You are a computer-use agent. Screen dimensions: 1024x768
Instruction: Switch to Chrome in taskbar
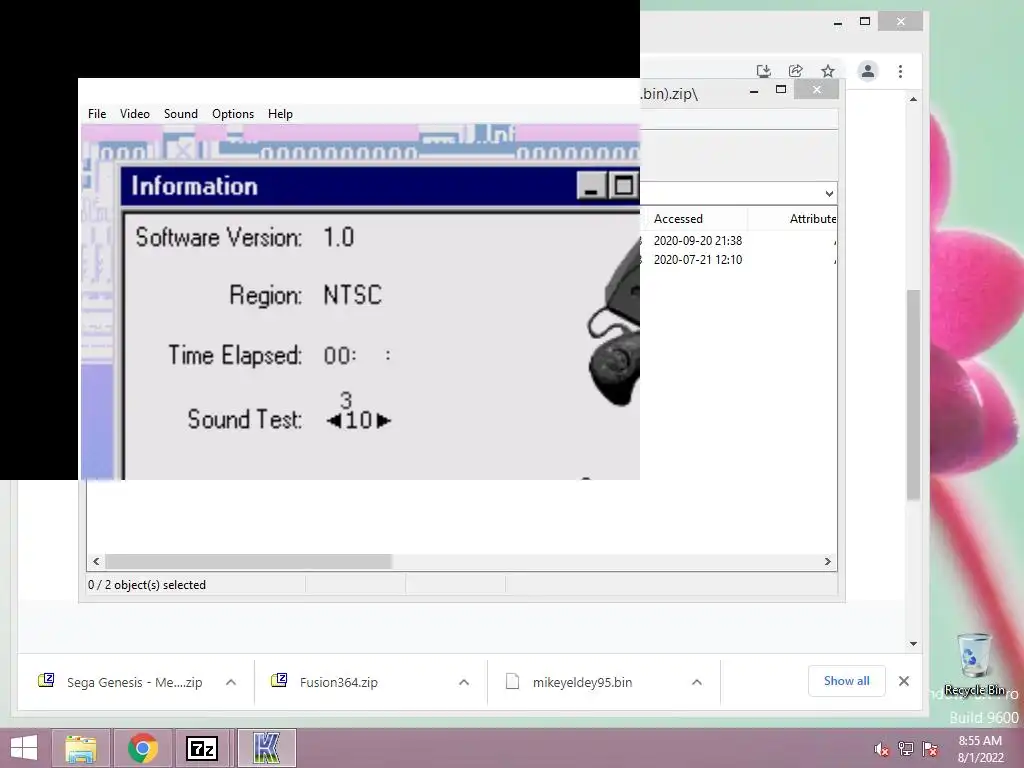coord(142,748)
